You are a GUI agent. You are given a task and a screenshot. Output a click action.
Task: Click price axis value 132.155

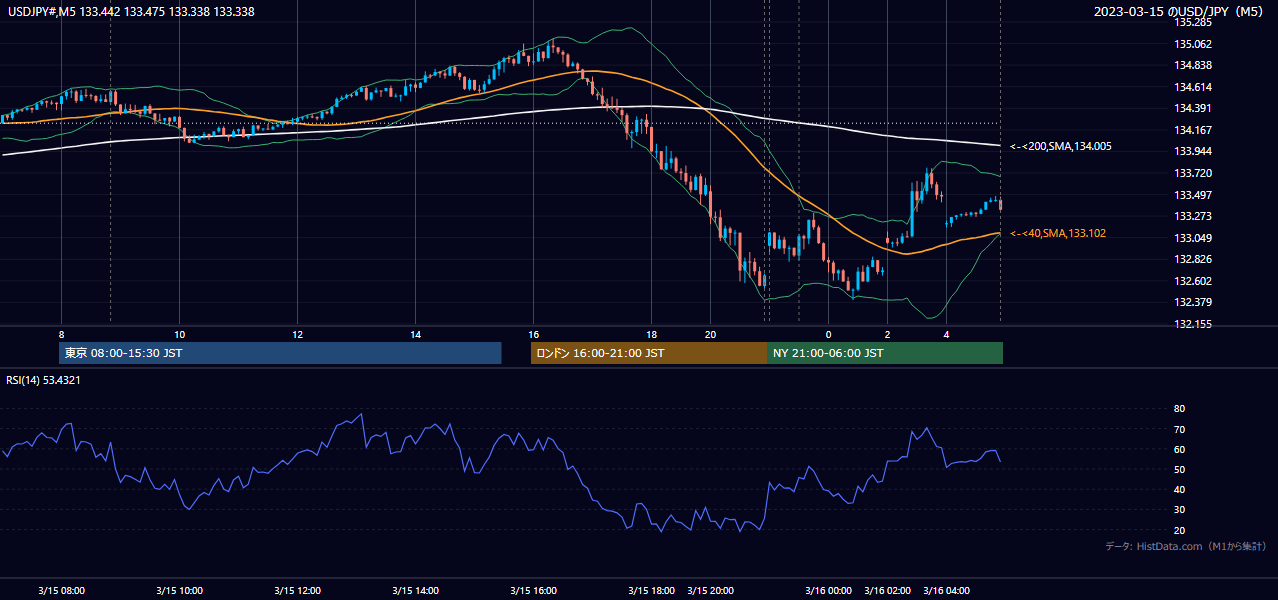[x=1192, y=324]
